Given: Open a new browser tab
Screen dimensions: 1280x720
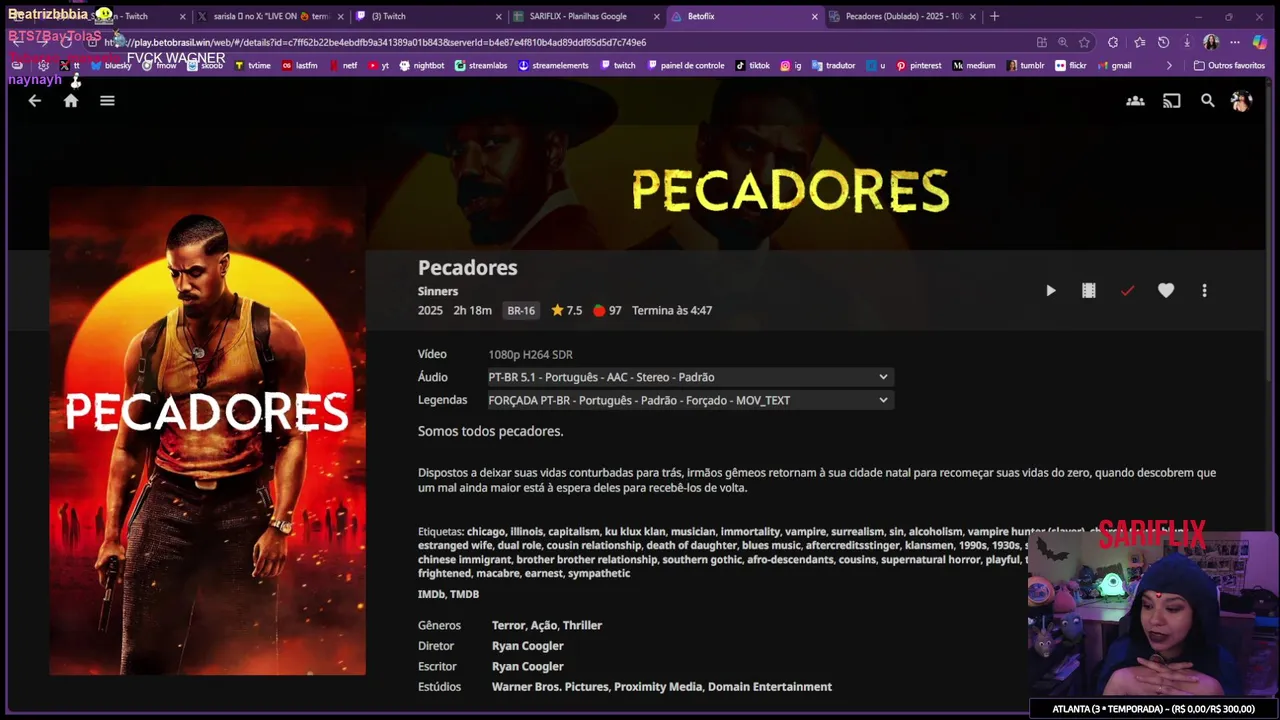Looking at the screenshot, I should point(994,17).
